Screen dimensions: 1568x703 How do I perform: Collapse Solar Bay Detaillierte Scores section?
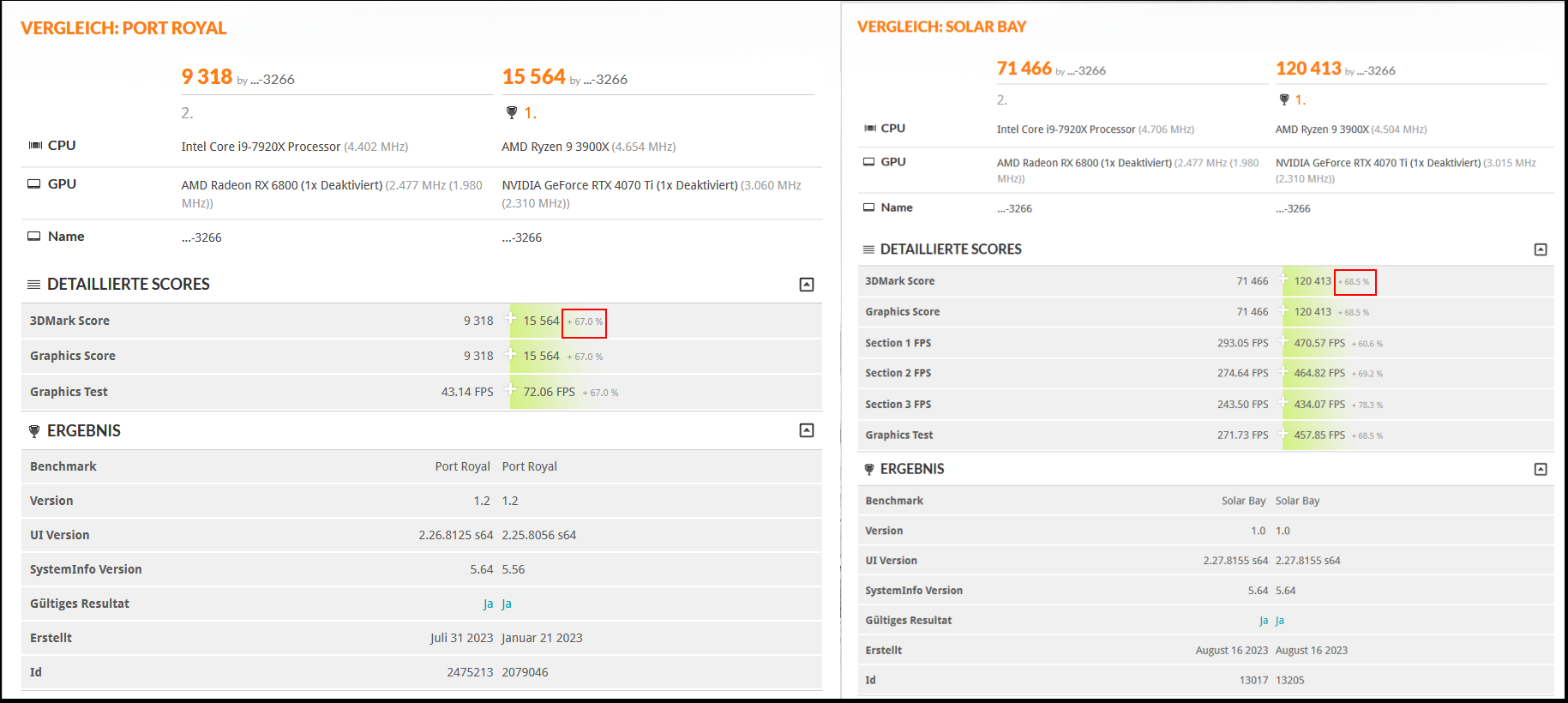click(x=1540, y=249)
